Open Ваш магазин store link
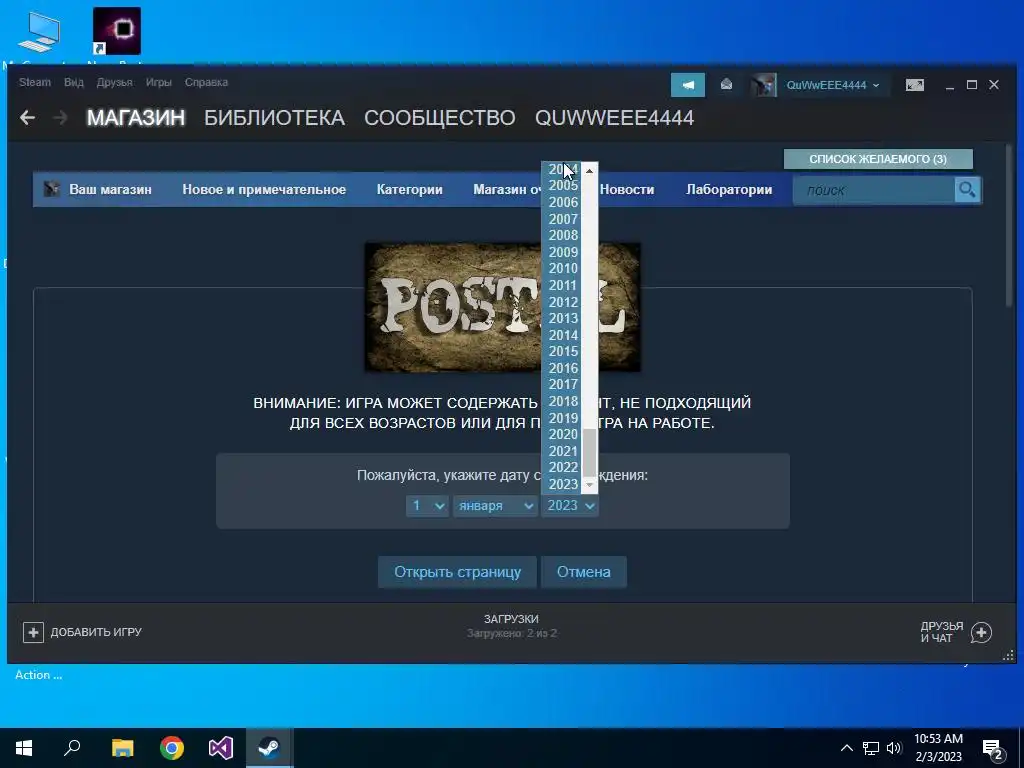Screen dimensions: 1024x768 pyautogui.click(x=110, y=189)
